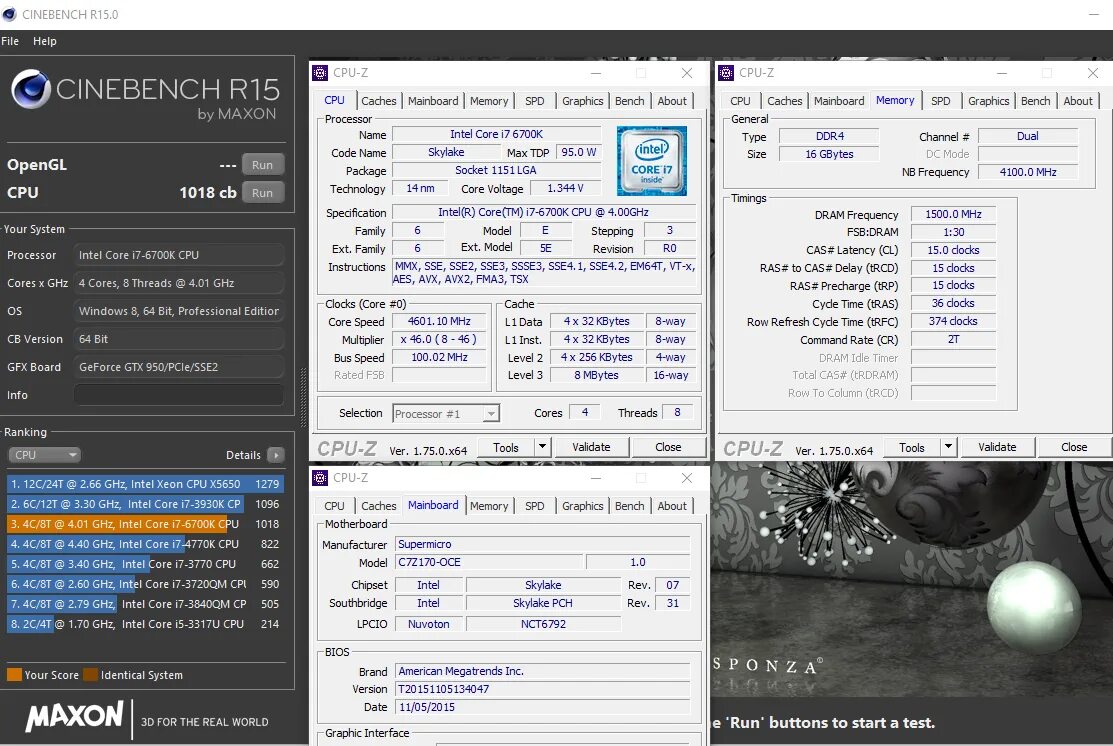1113x746 pixels.
Task: Click the orange Your Score legend swatch
Action: click(x=14, y=674)
